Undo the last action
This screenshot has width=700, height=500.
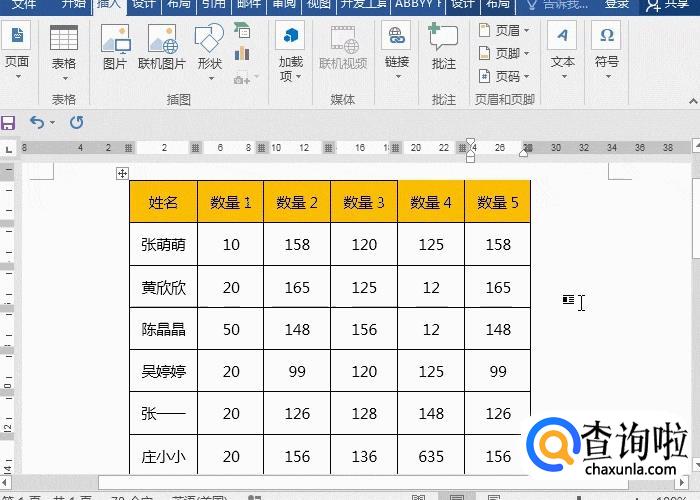pos(37,122)
